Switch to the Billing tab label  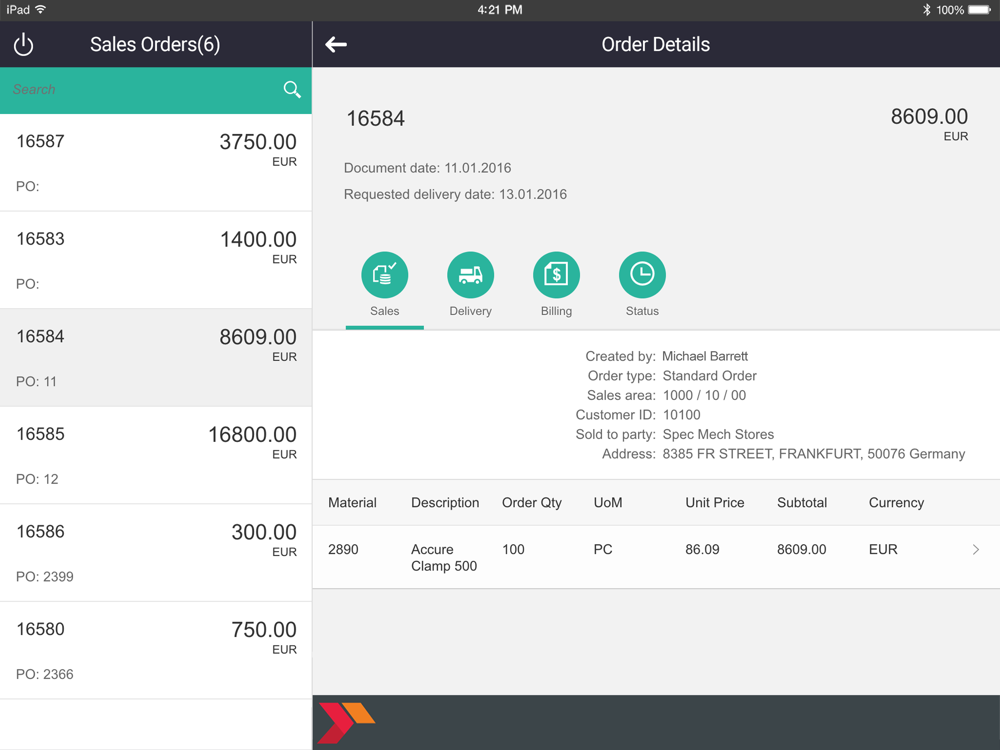pos(556,311)
